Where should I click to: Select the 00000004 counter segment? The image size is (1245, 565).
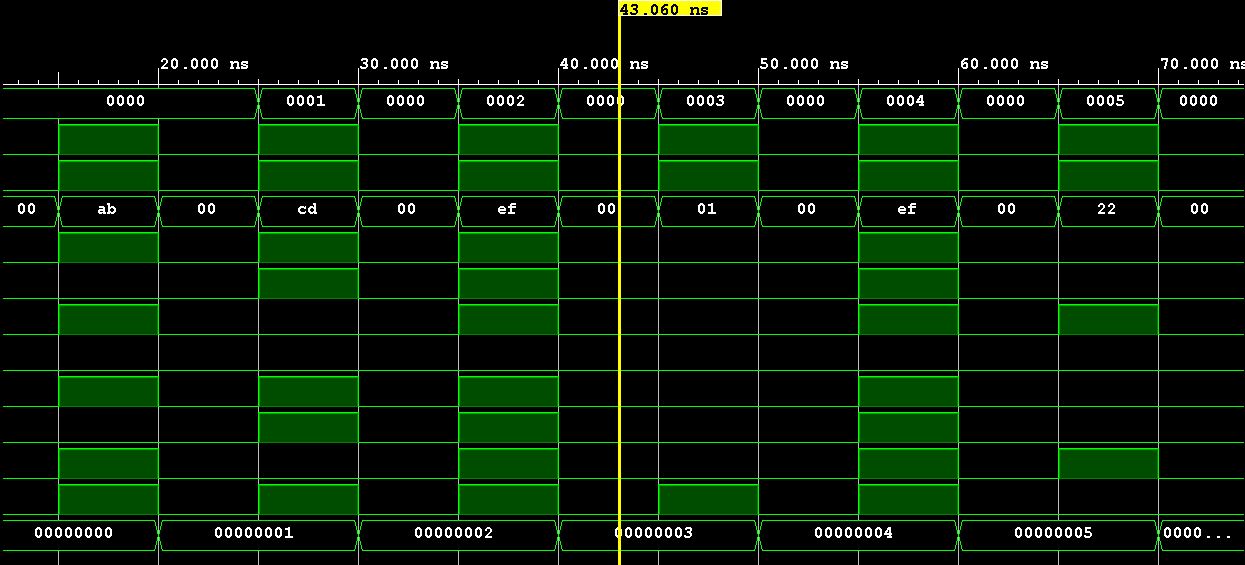click(x=856, y=533)
